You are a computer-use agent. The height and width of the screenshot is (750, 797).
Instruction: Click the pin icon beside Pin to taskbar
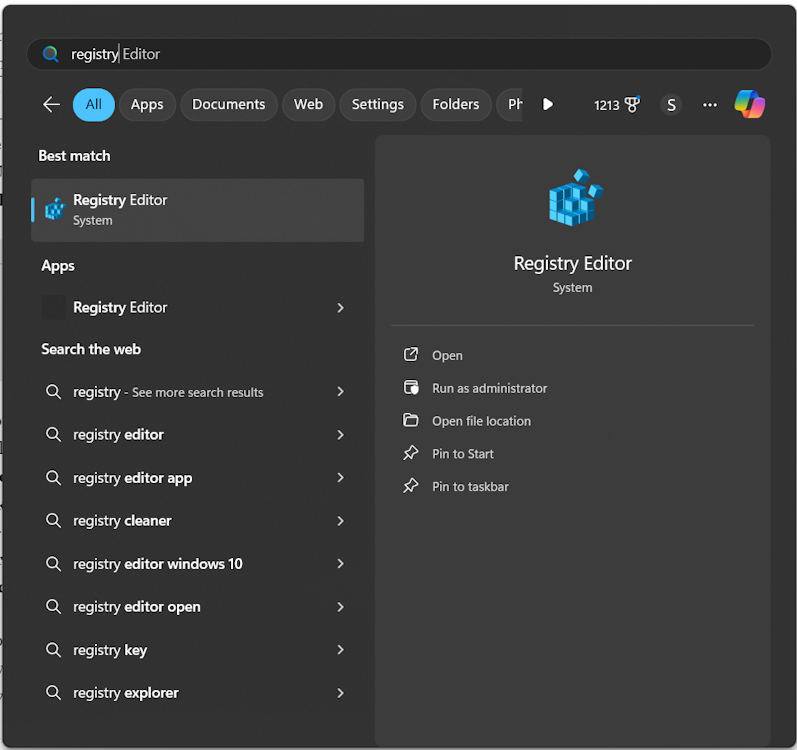click(411, 486)
